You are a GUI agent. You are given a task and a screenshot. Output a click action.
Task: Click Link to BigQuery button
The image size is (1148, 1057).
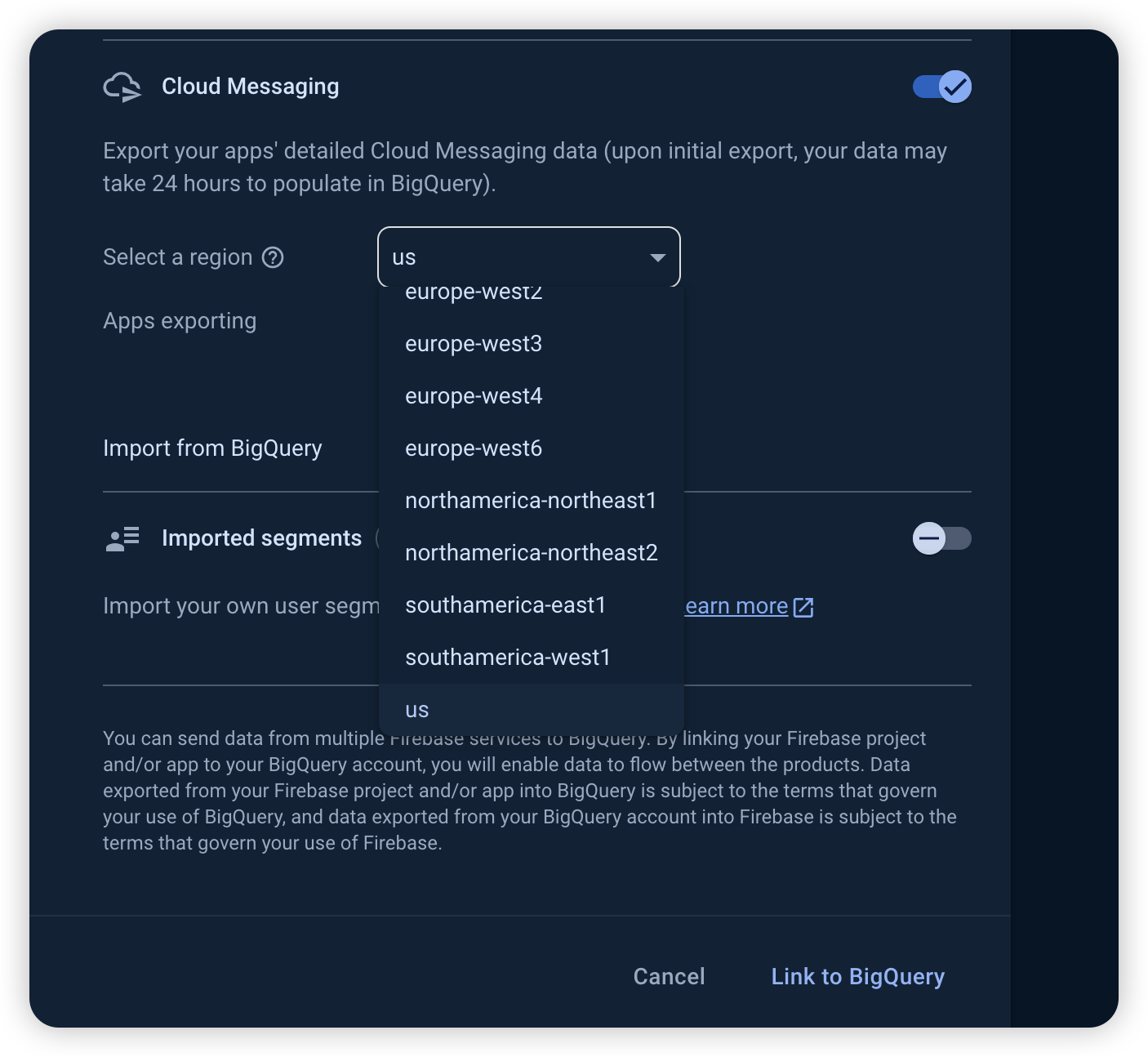tap(858, 976)
